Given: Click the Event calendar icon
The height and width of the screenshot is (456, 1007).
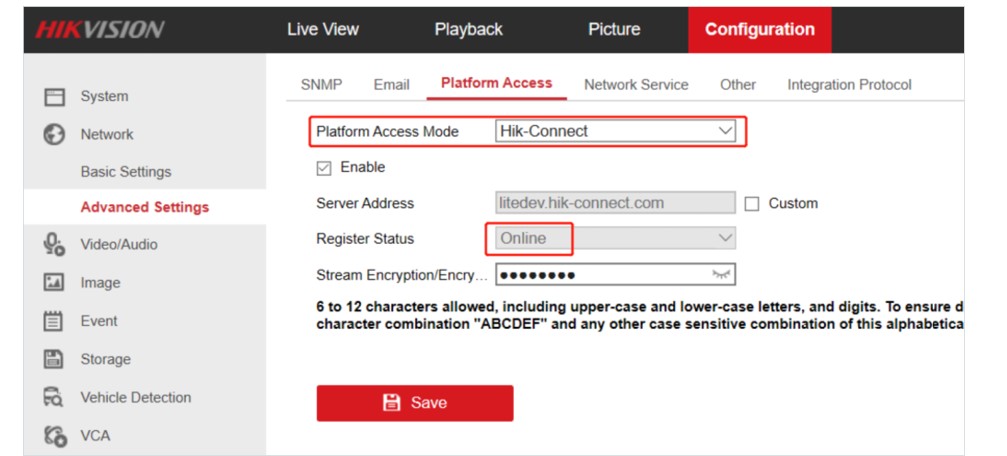Looking at the screenshot, I should [x=54, y=321].
